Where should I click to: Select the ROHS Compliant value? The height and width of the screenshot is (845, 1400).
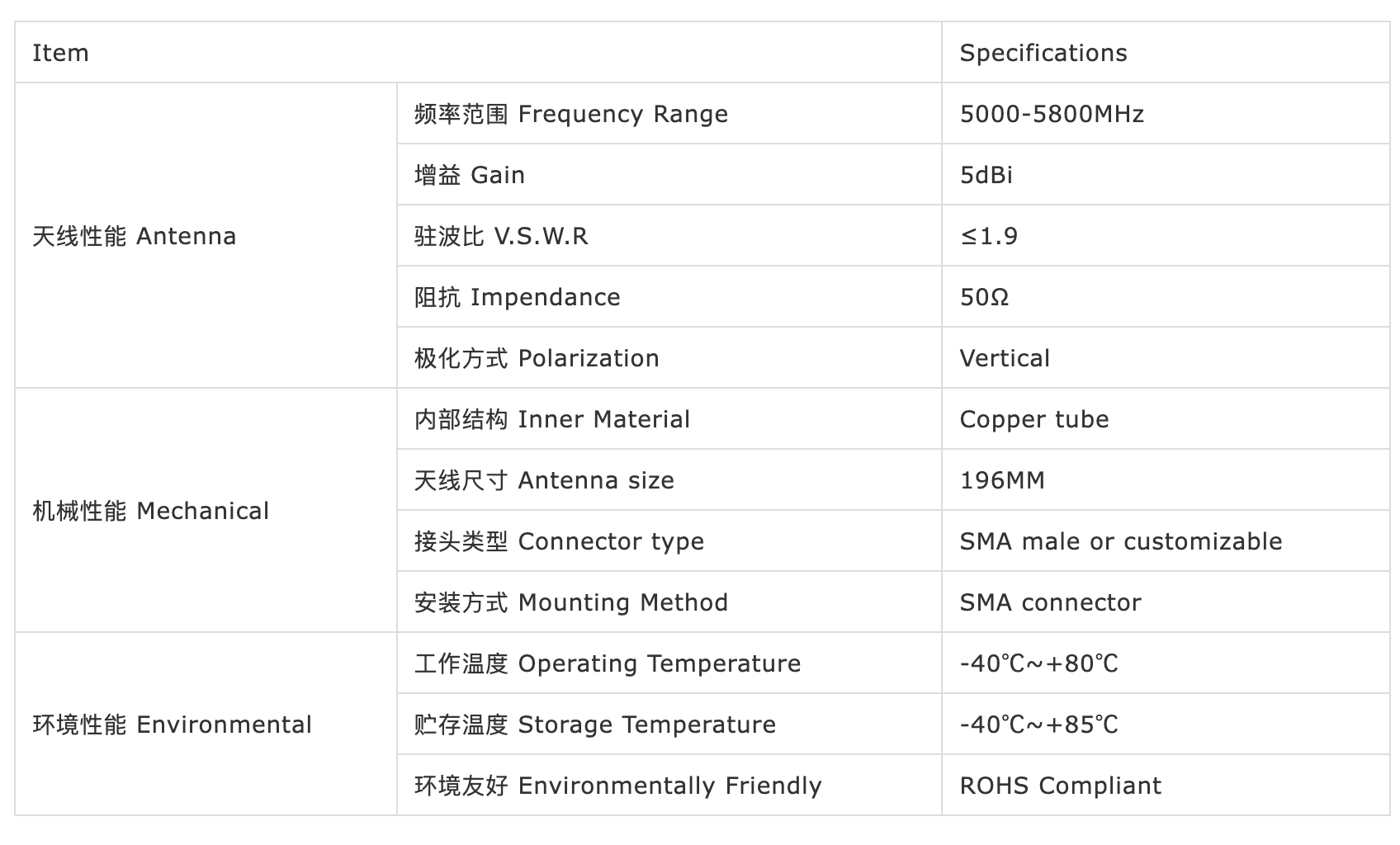coord(1060,786)
